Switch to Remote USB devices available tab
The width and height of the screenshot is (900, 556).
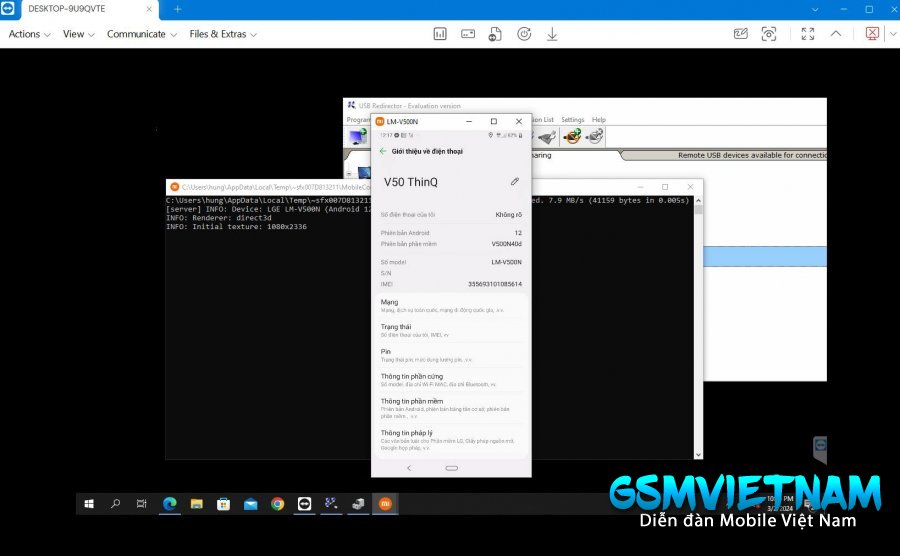[725, 155]
